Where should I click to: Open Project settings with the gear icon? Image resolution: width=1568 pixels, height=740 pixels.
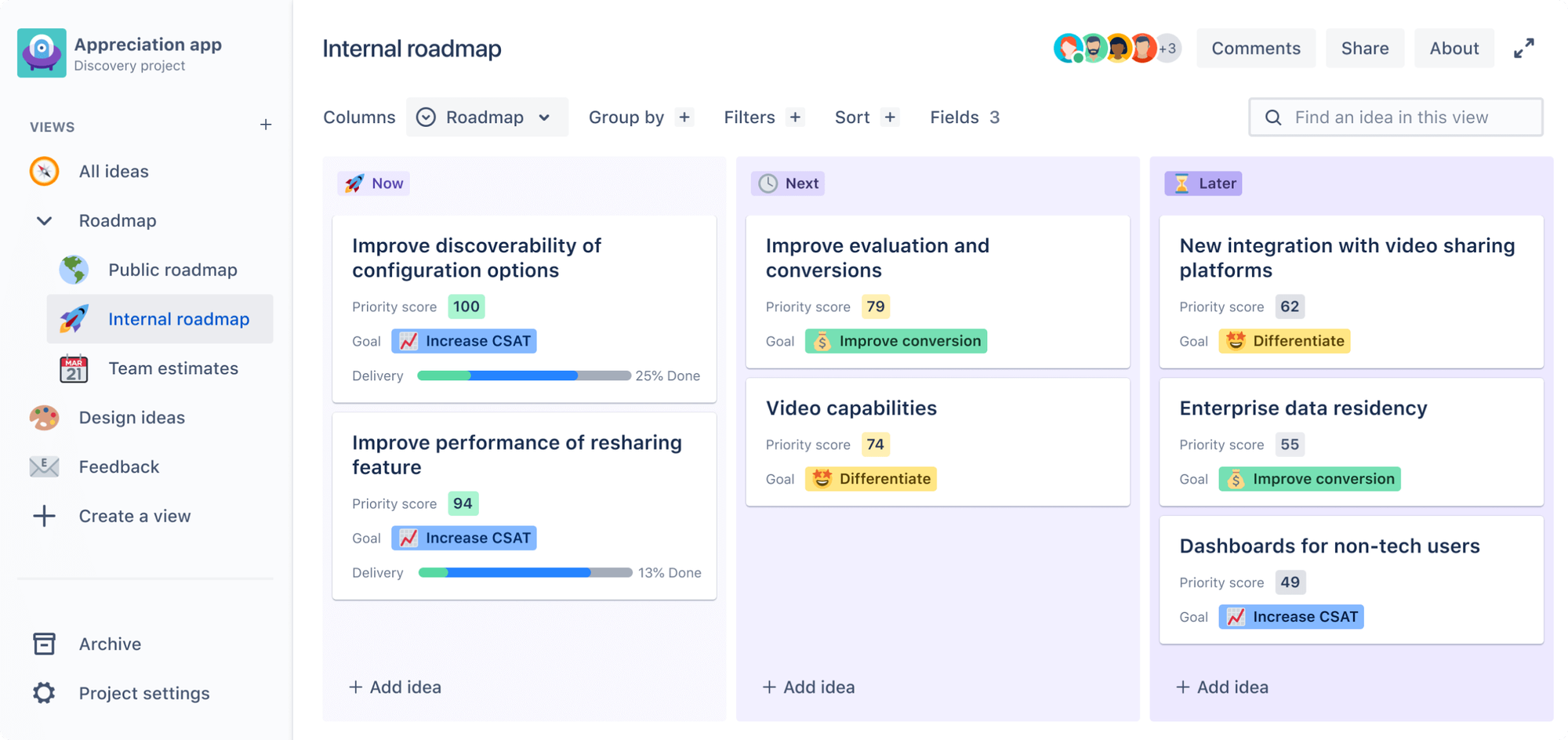coord(44,693)
